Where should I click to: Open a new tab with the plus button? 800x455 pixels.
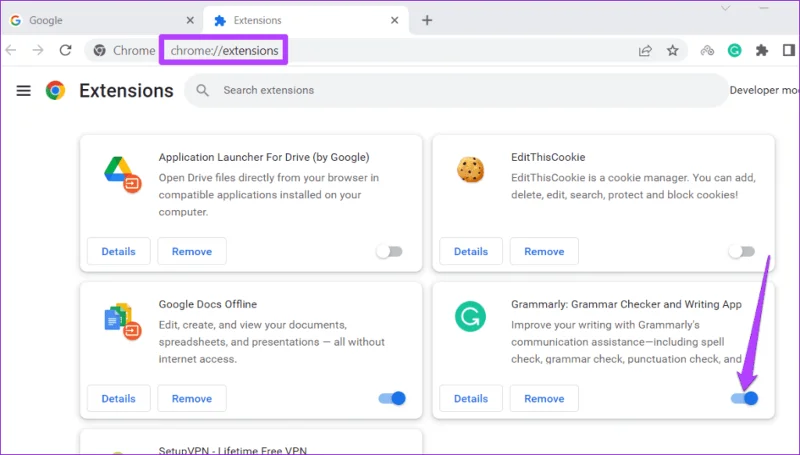(427, 20)
